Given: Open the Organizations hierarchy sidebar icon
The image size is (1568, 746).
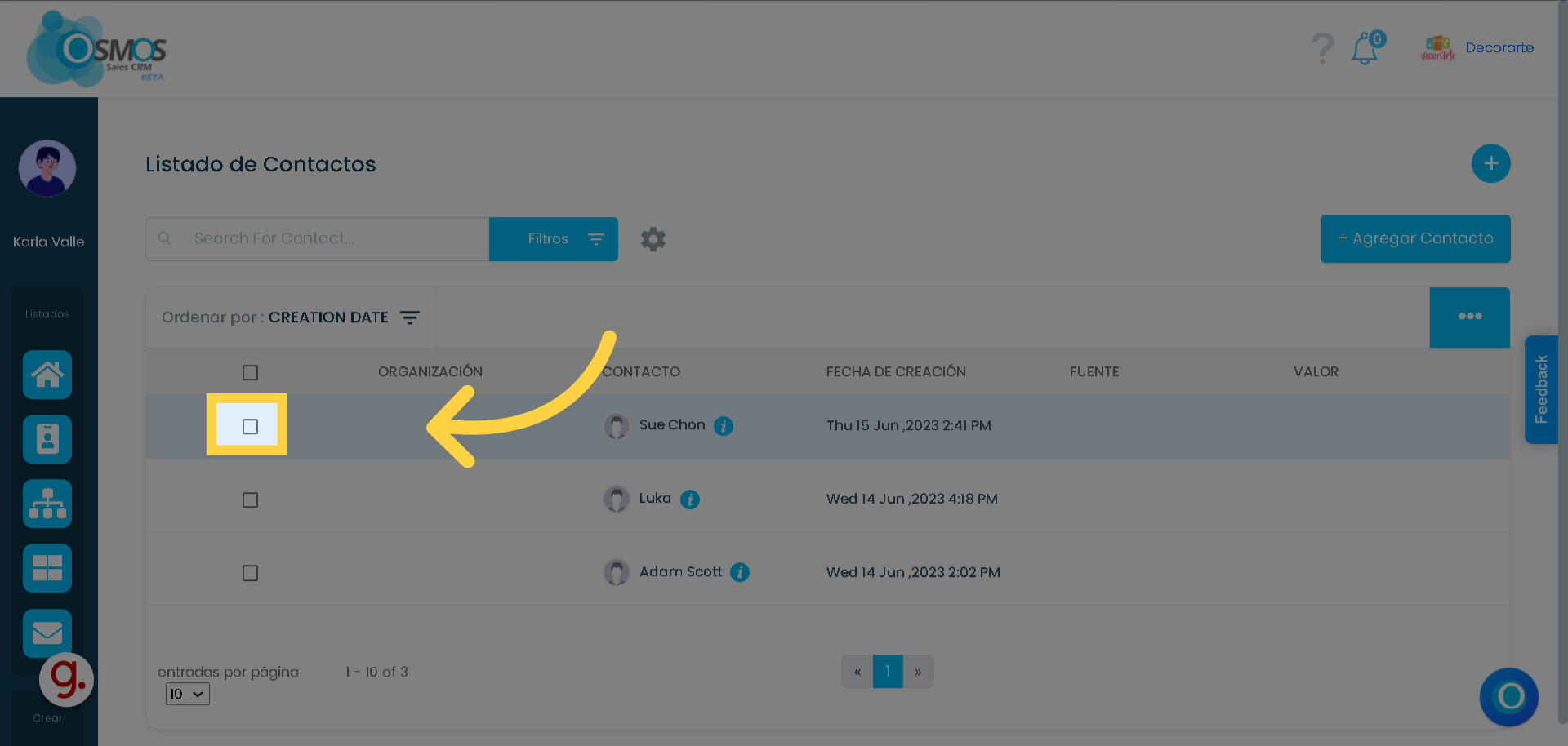Looking at the screenshot, I should [x=47, y=504].
